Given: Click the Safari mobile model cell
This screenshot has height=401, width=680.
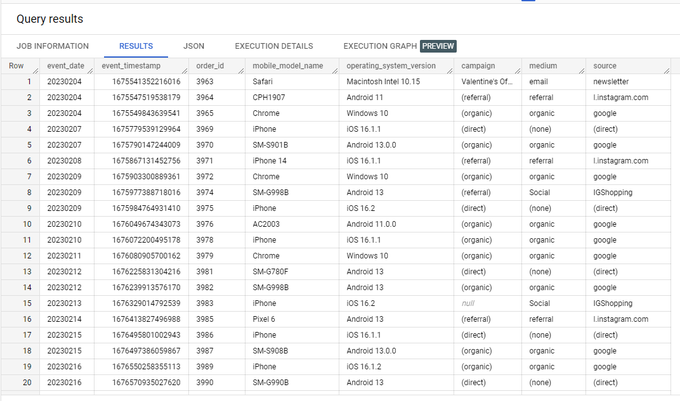Looking at the screenshot, I should pos(264,82).
